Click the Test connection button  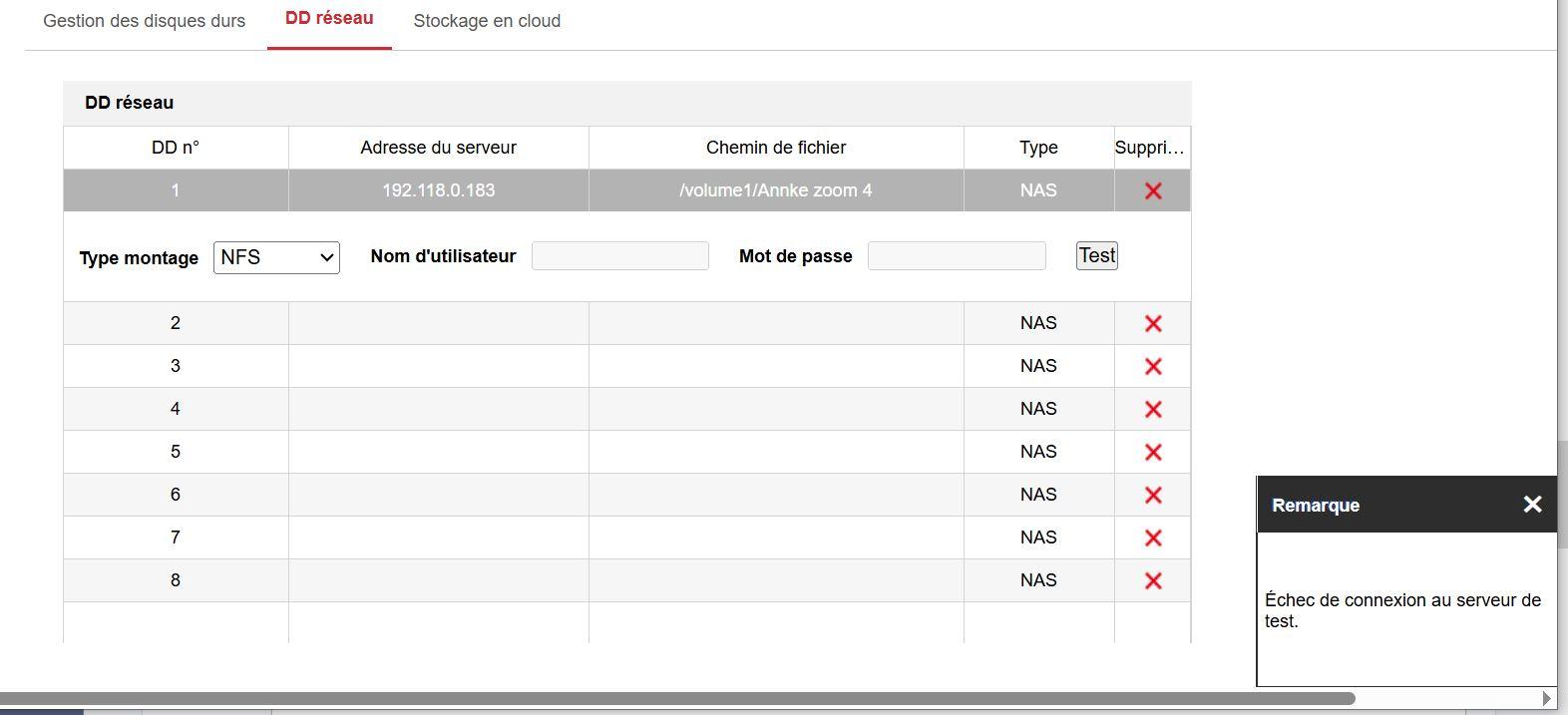click(x=1096, y=255)
